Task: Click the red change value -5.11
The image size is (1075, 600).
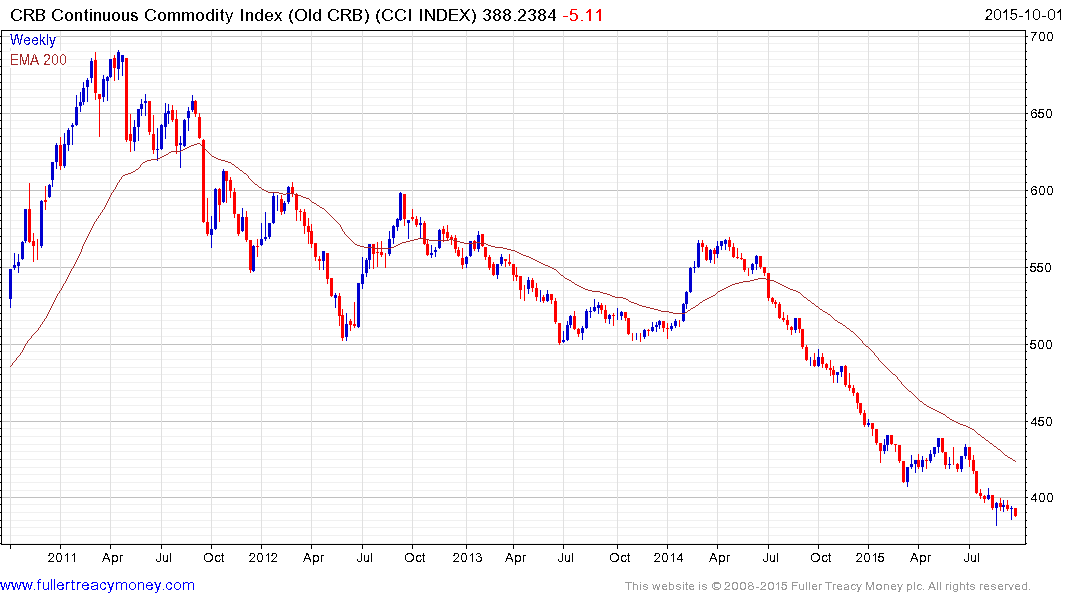Action: (583, 15)
